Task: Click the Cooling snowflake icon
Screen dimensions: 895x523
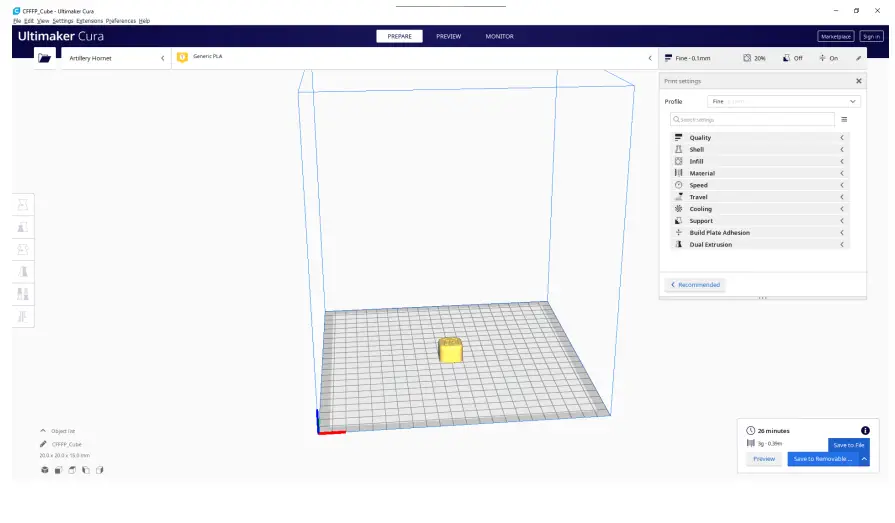Action: click(679, 209)
